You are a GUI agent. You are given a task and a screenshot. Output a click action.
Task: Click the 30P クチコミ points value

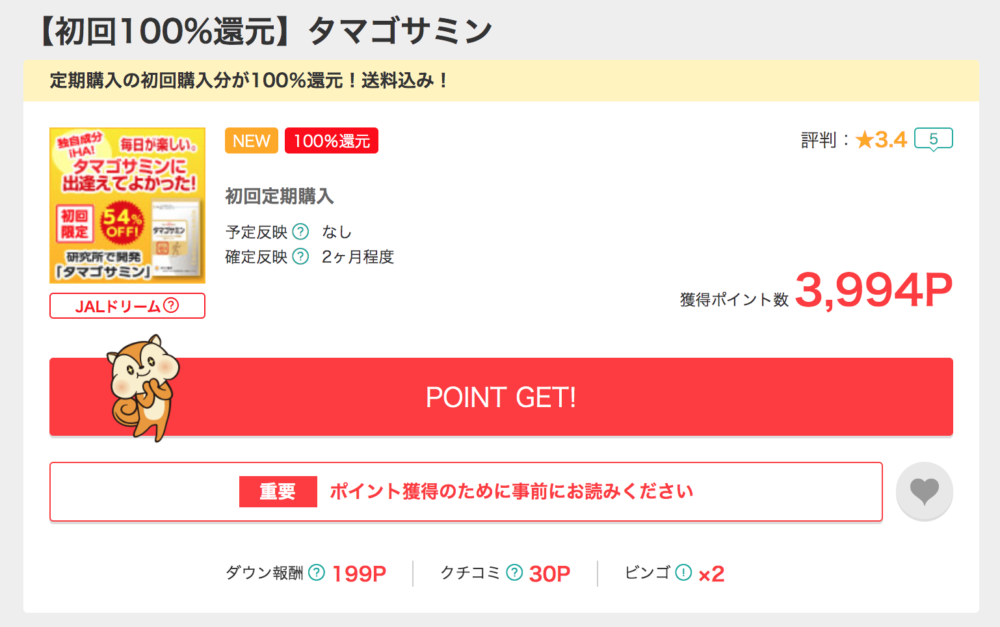549,573
